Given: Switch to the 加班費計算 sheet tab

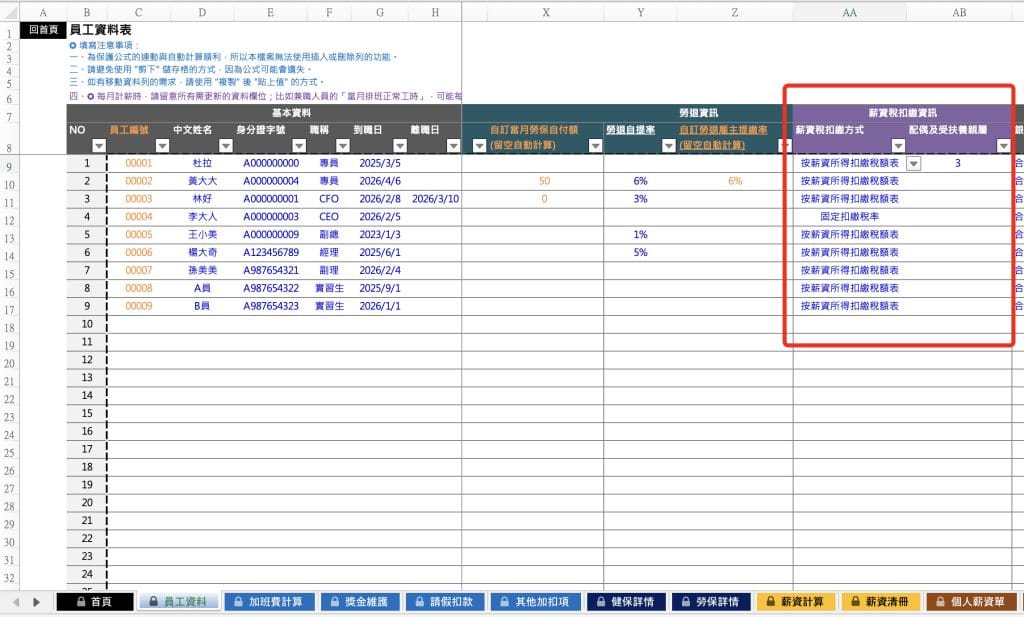Looking at the screenshot, I should click(x=269, y=601).
